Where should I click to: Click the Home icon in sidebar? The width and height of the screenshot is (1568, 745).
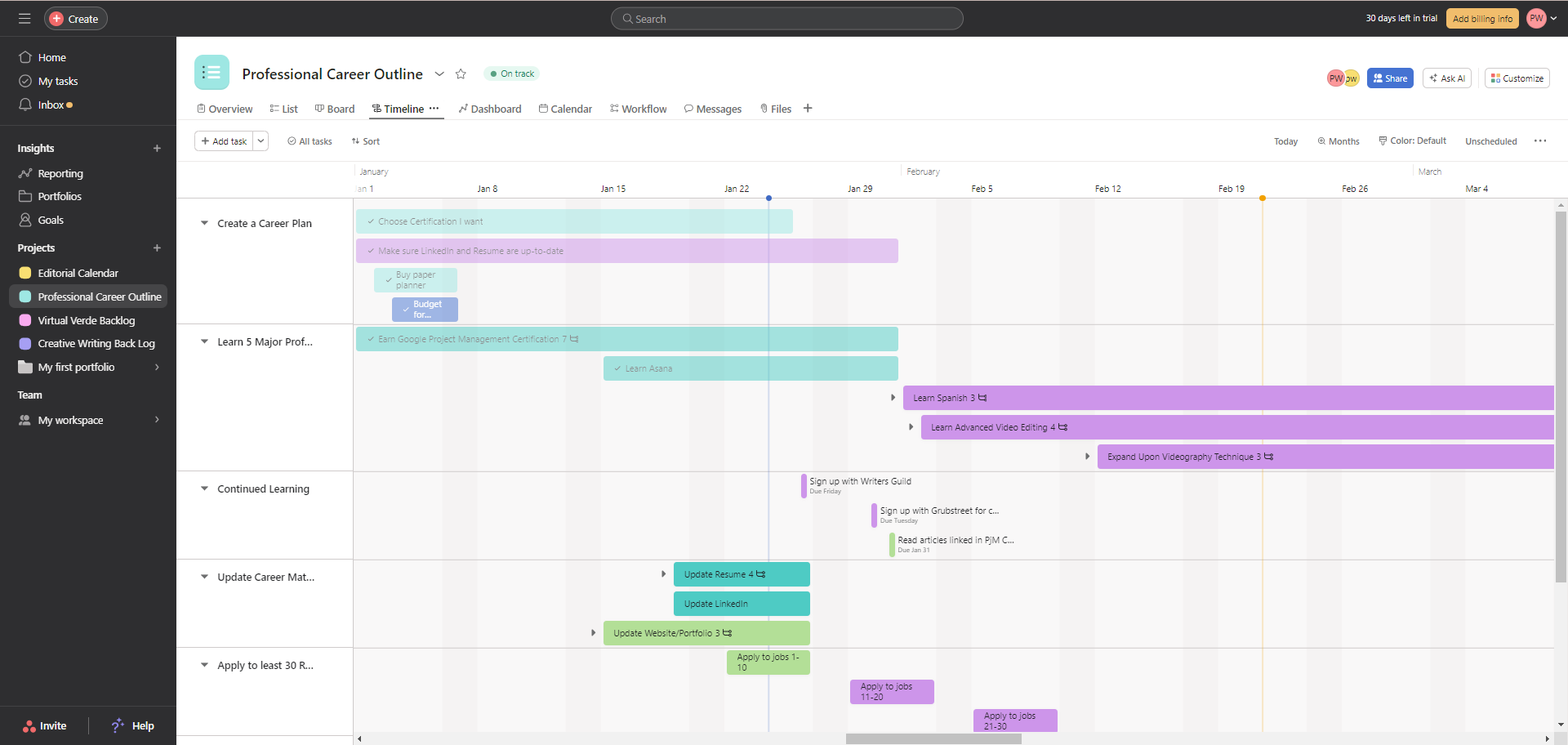point(25,57)
